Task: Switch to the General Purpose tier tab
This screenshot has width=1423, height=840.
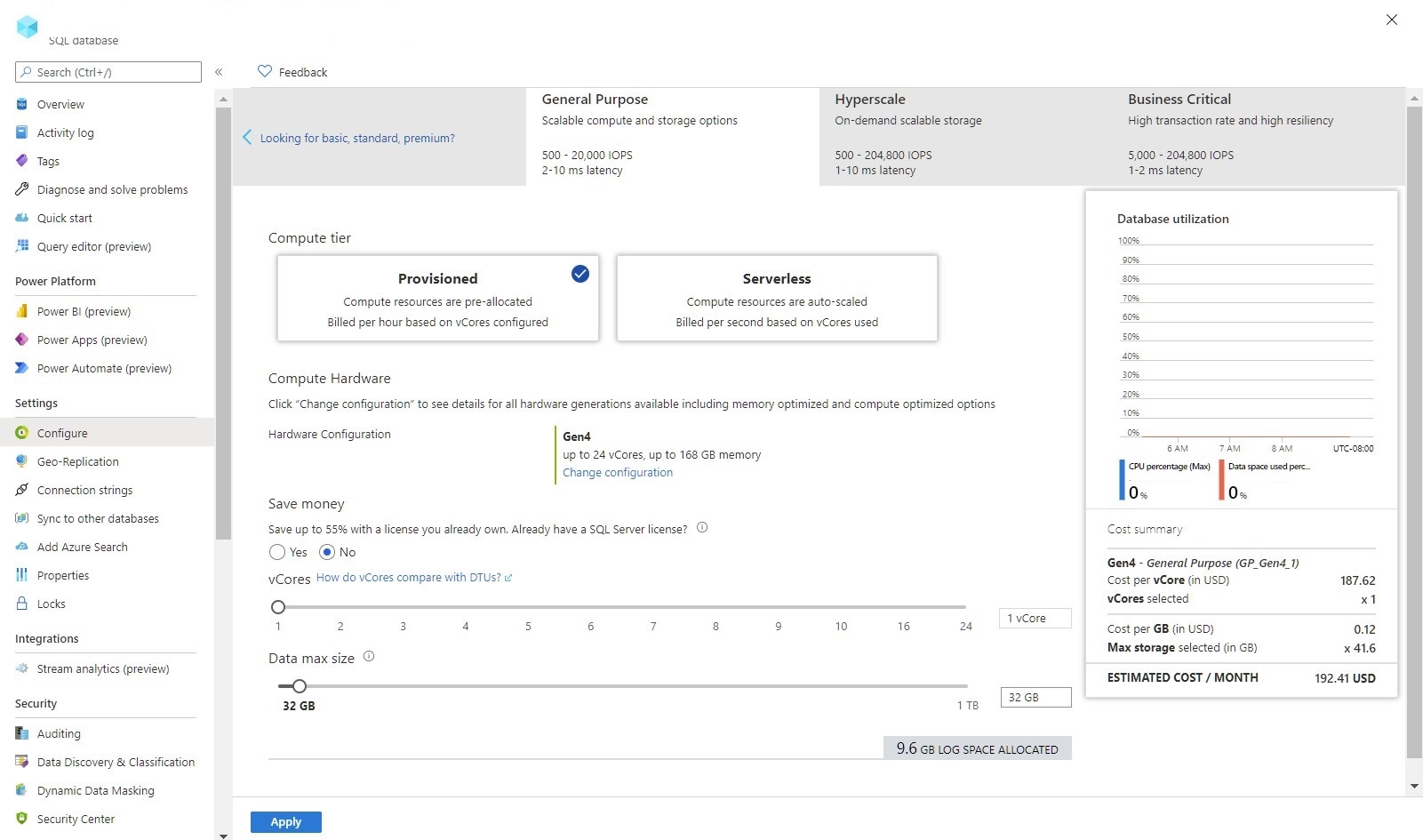Action: 673,136
